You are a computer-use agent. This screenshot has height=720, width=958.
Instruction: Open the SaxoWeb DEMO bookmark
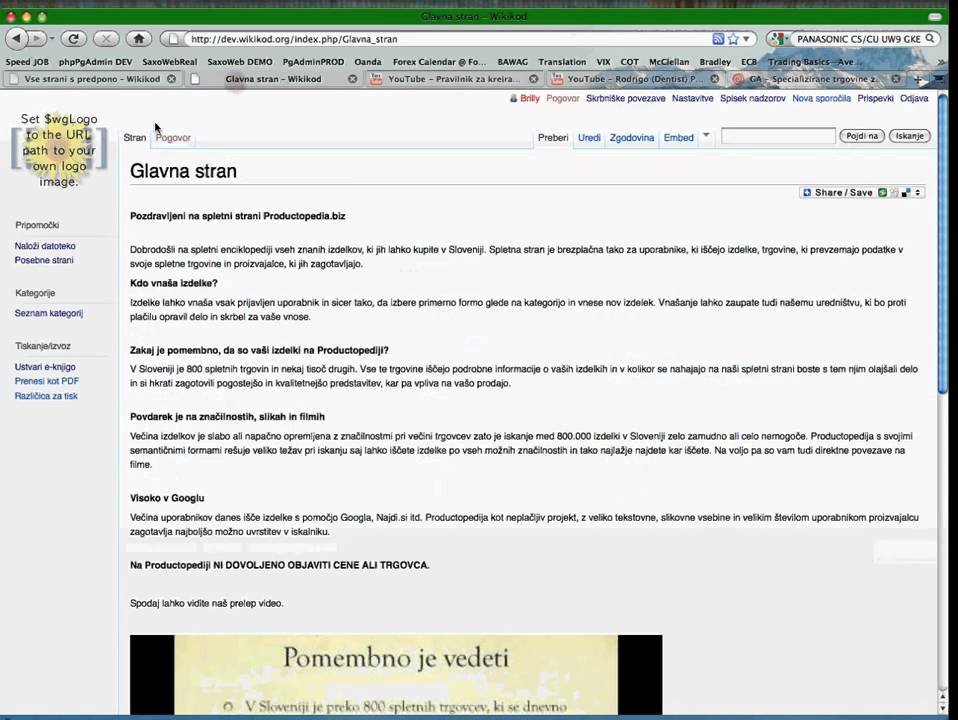(240, 62)
